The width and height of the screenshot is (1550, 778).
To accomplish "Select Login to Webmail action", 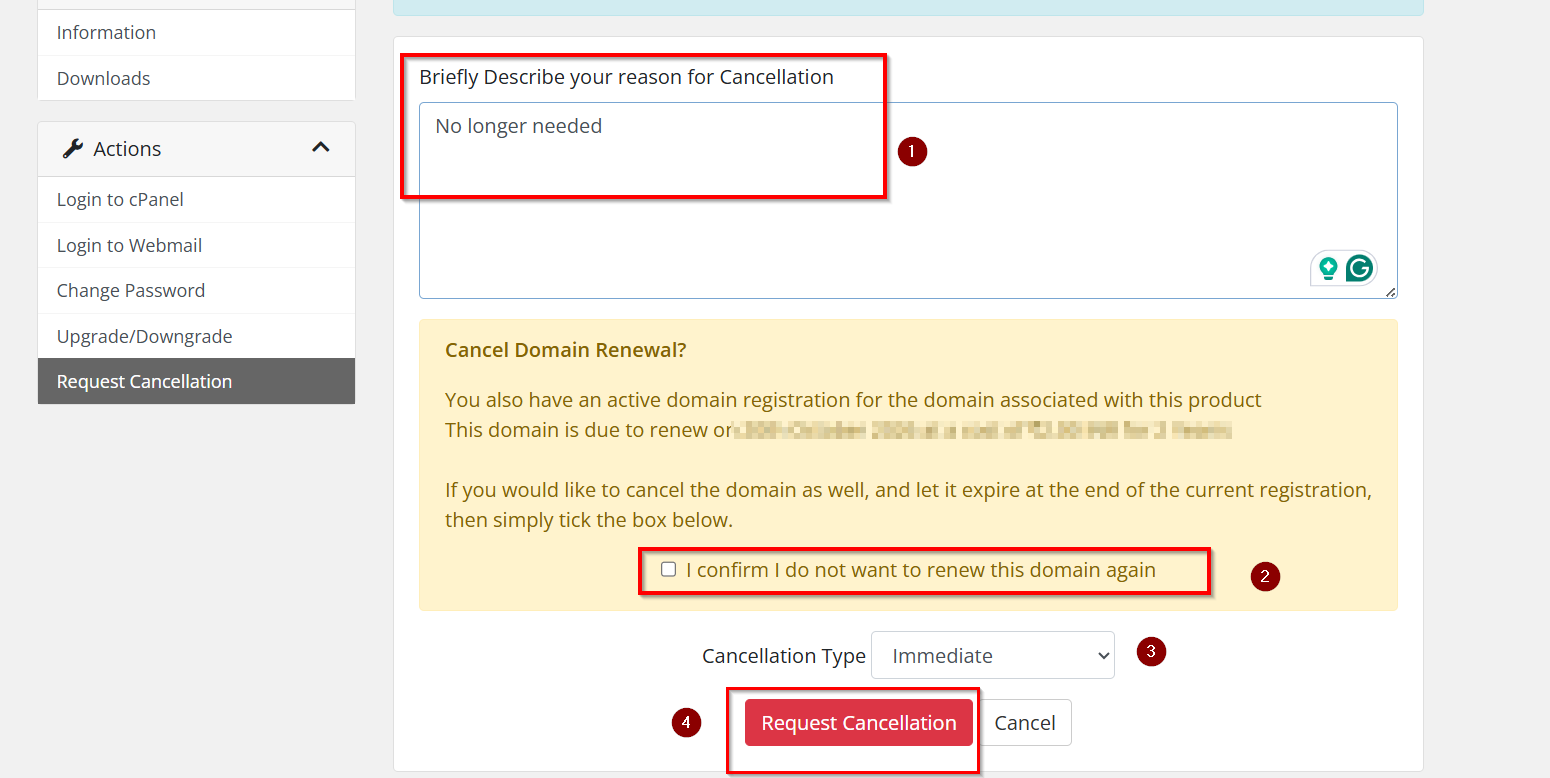I will pos(129,246).
